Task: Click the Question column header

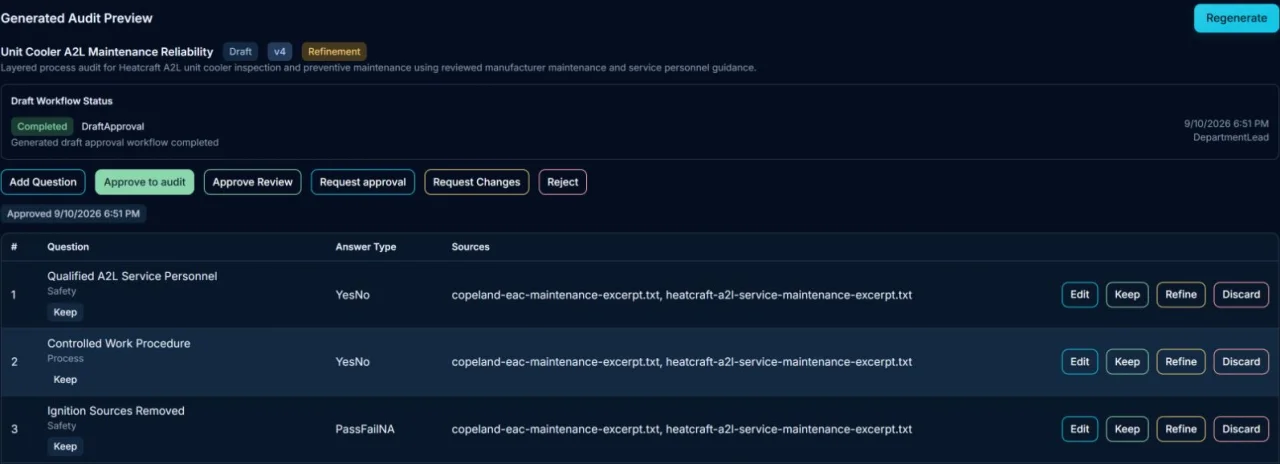Action: pyautogui.click(x=68, y=247)
